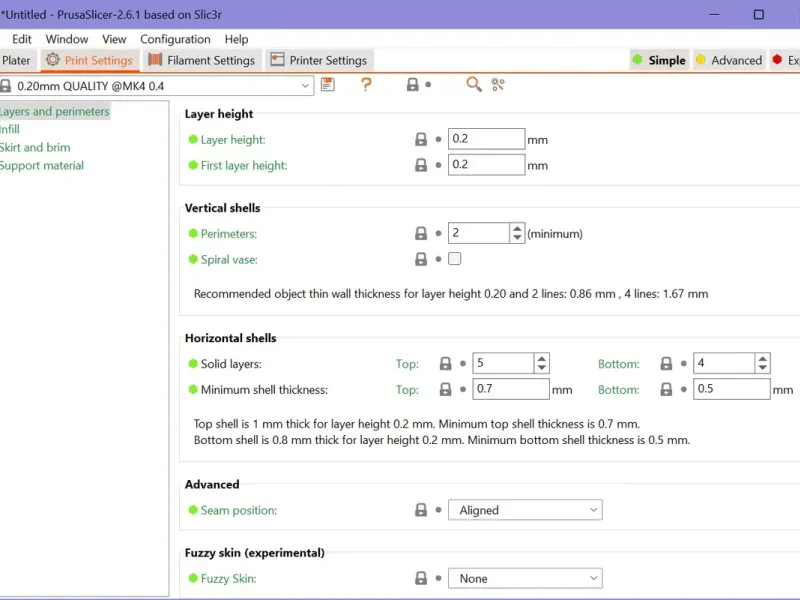Open the Fuzzy Skin None dropdown
This screenshot has width=800, height=600.
coord(525,578)
